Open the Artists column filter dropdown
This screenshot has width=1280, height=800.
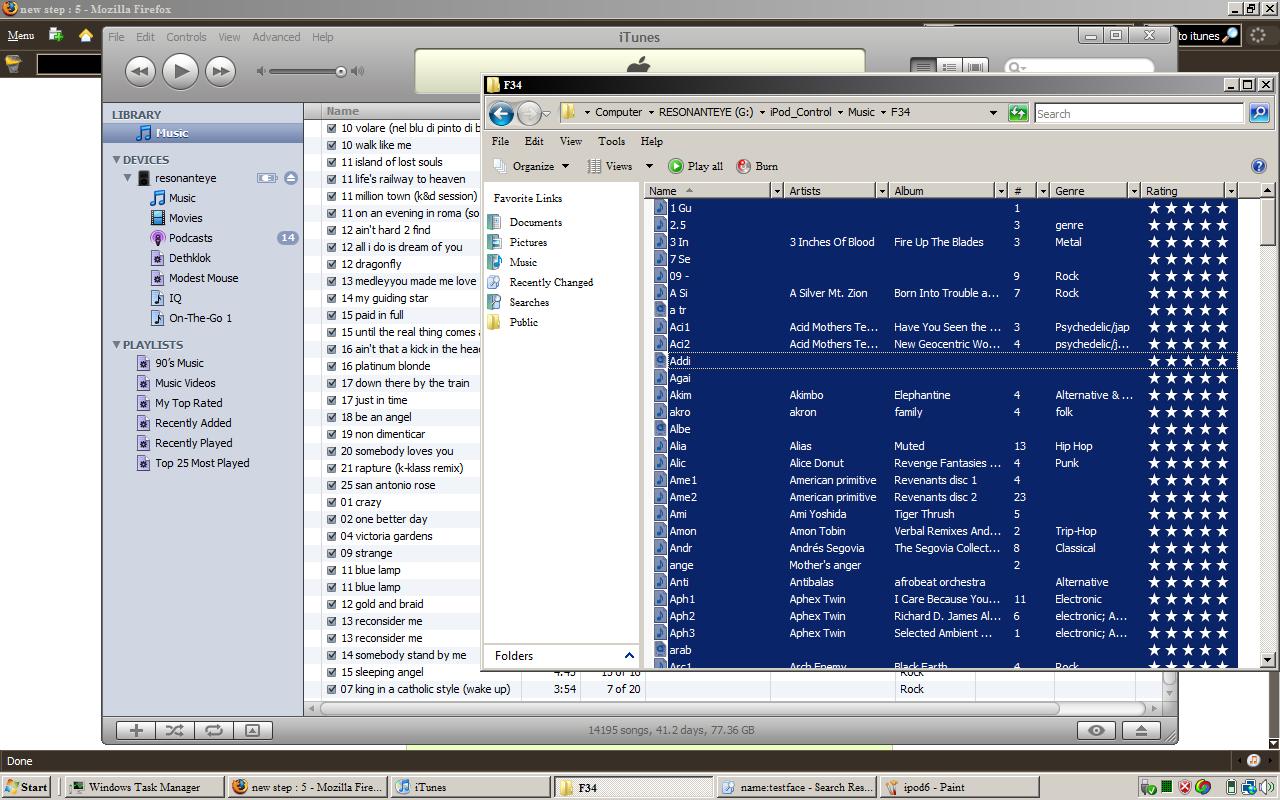pos(882,191)
